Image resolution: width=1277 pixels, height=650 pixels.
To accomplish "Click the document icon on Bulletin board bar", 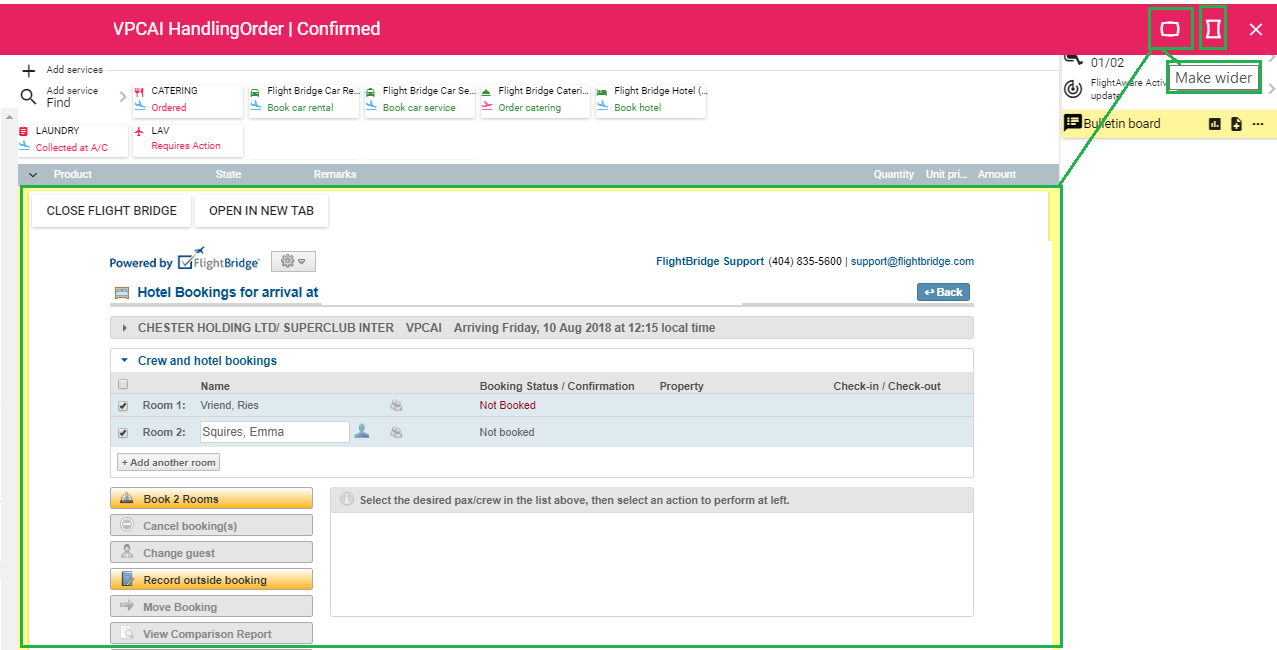I will [1236, 124].
